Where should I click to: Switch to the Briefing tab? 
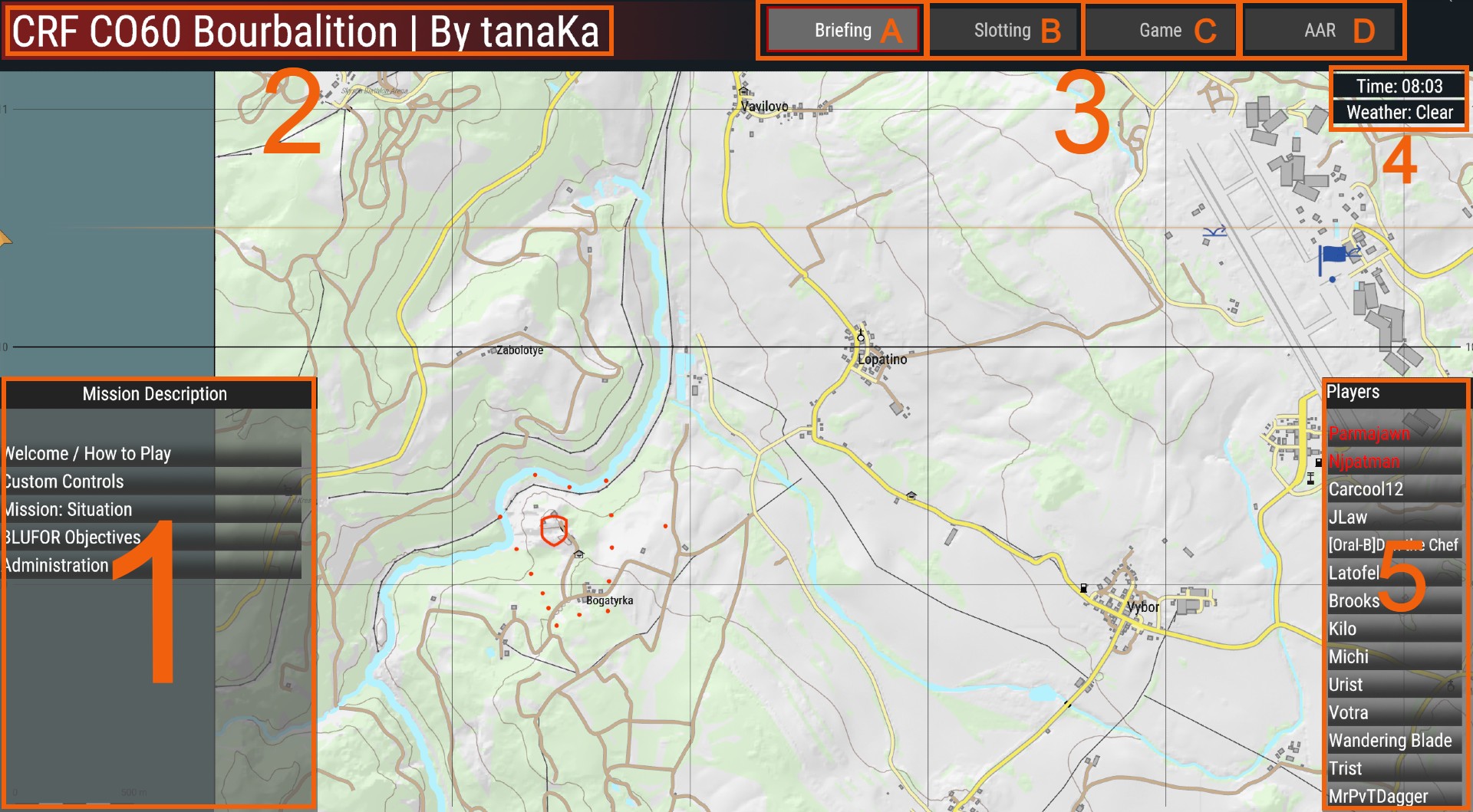(842, 31)
